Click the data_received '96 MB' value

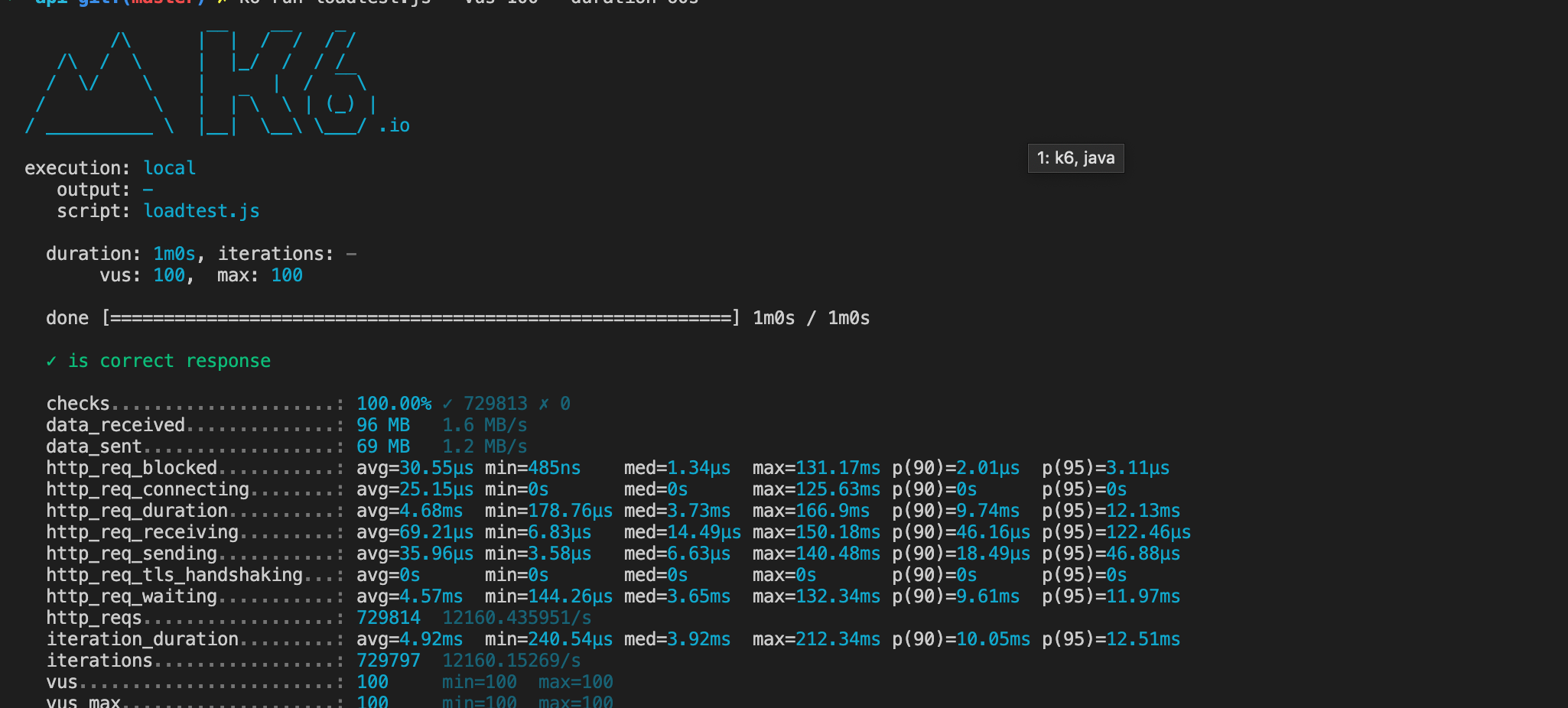coord(383,425)
